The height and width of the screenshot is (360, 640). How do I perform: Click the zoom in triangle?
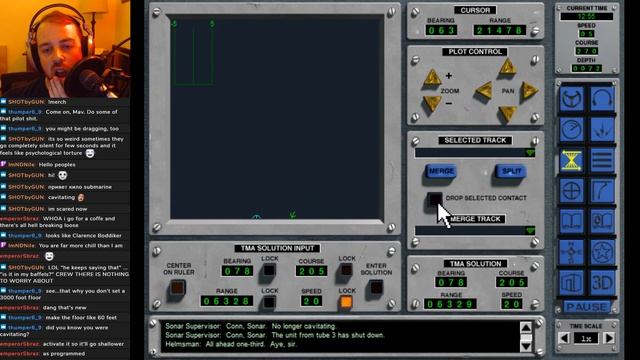click(x=432, y=77)
